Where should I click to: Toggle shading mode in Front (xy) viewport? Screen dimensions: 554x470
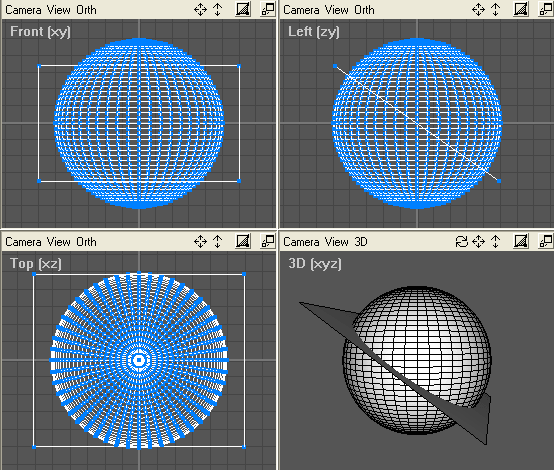pyautogui.click(x=243, y=9)
